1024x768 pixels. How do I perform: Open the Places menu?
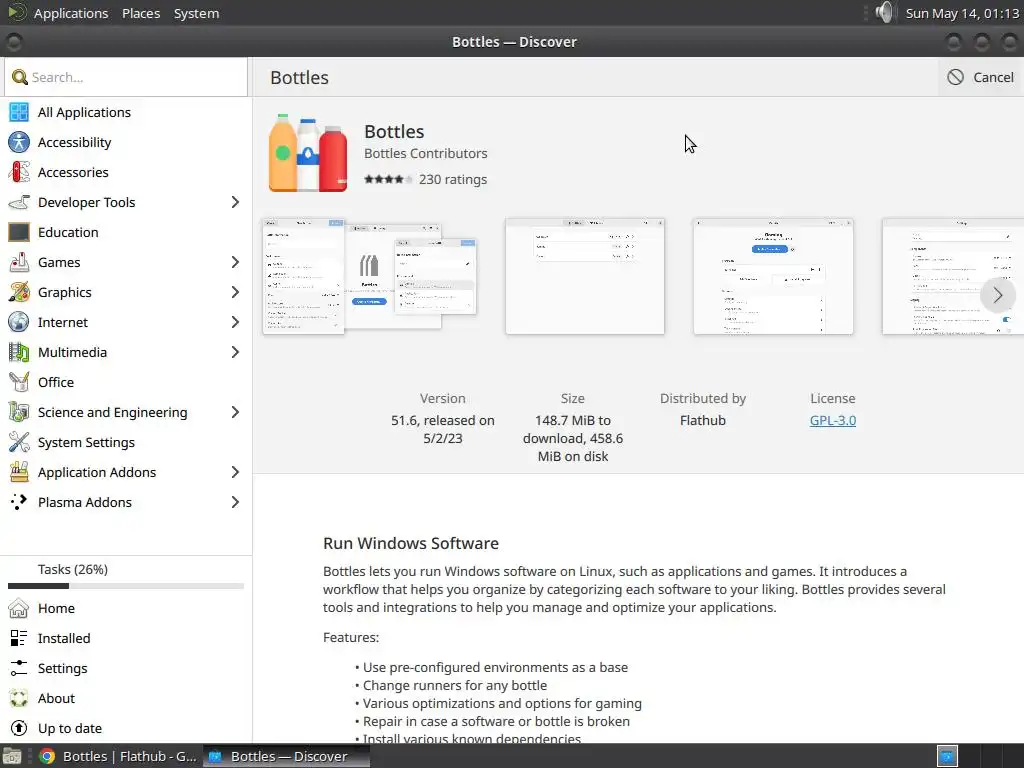point(141,13)
